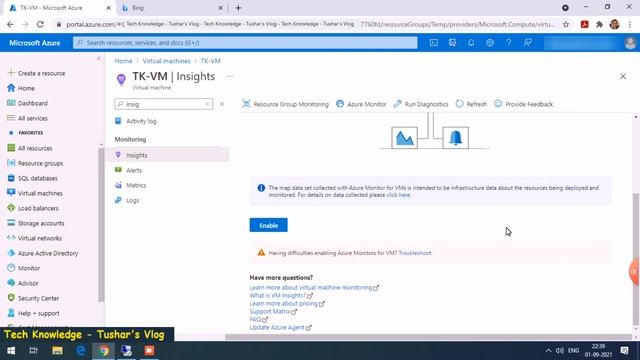This screenshot has height=360, width=640.
Task: Click Azure Monitor in the toolbar
Action: [x=361, y=104]
